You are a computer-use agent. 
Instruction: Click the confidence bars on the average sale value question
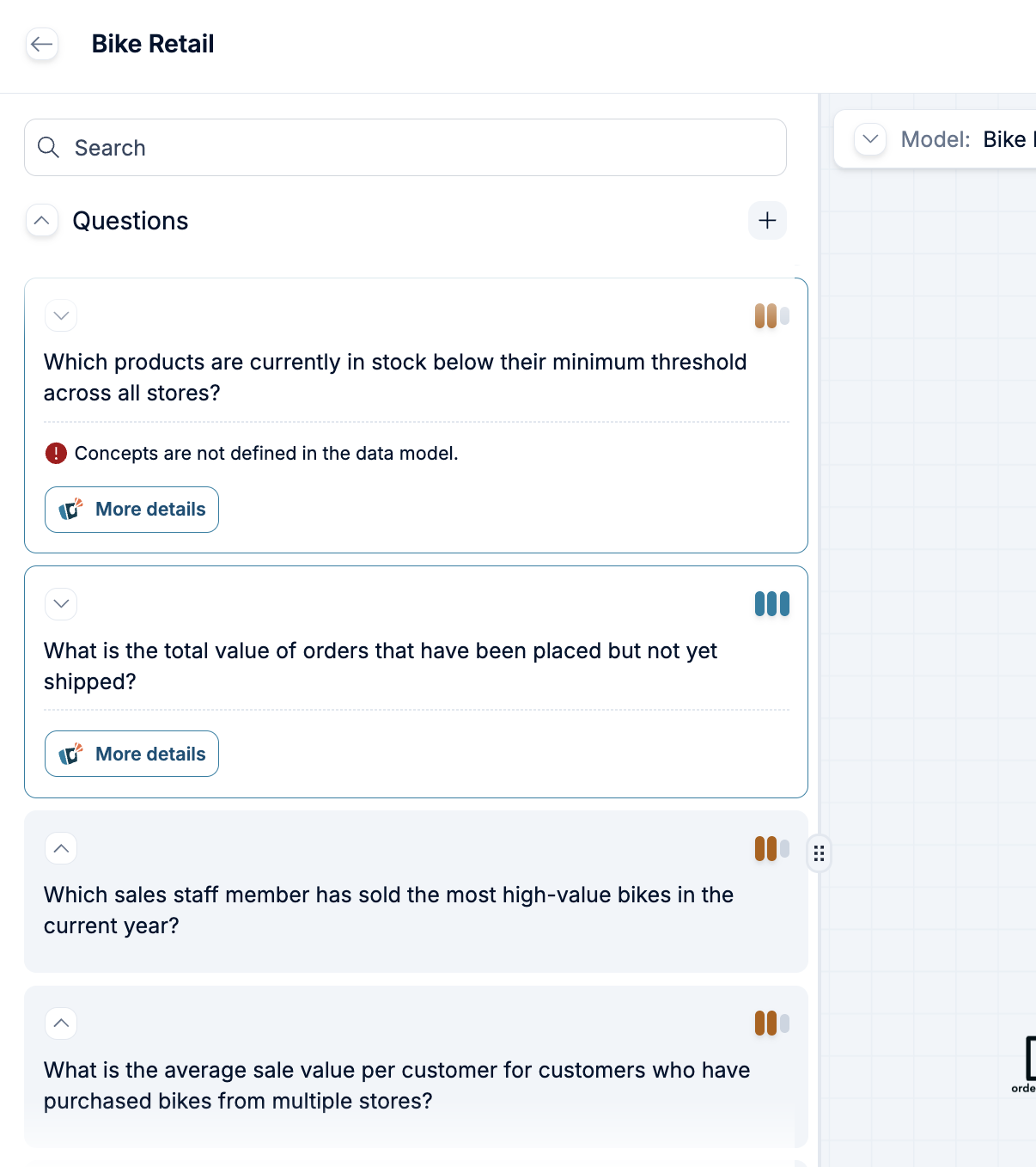[771, 1023]
